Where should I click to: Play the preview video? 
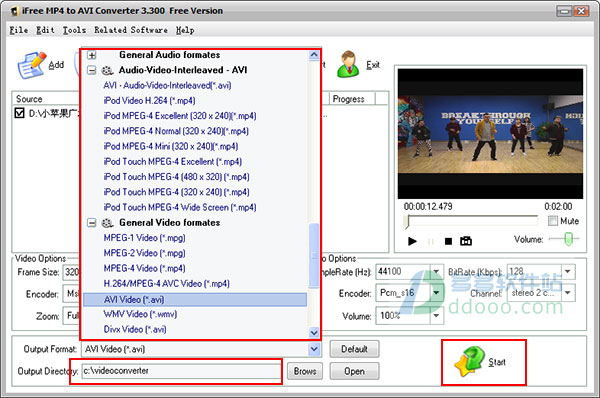click(x=412, y=241)
